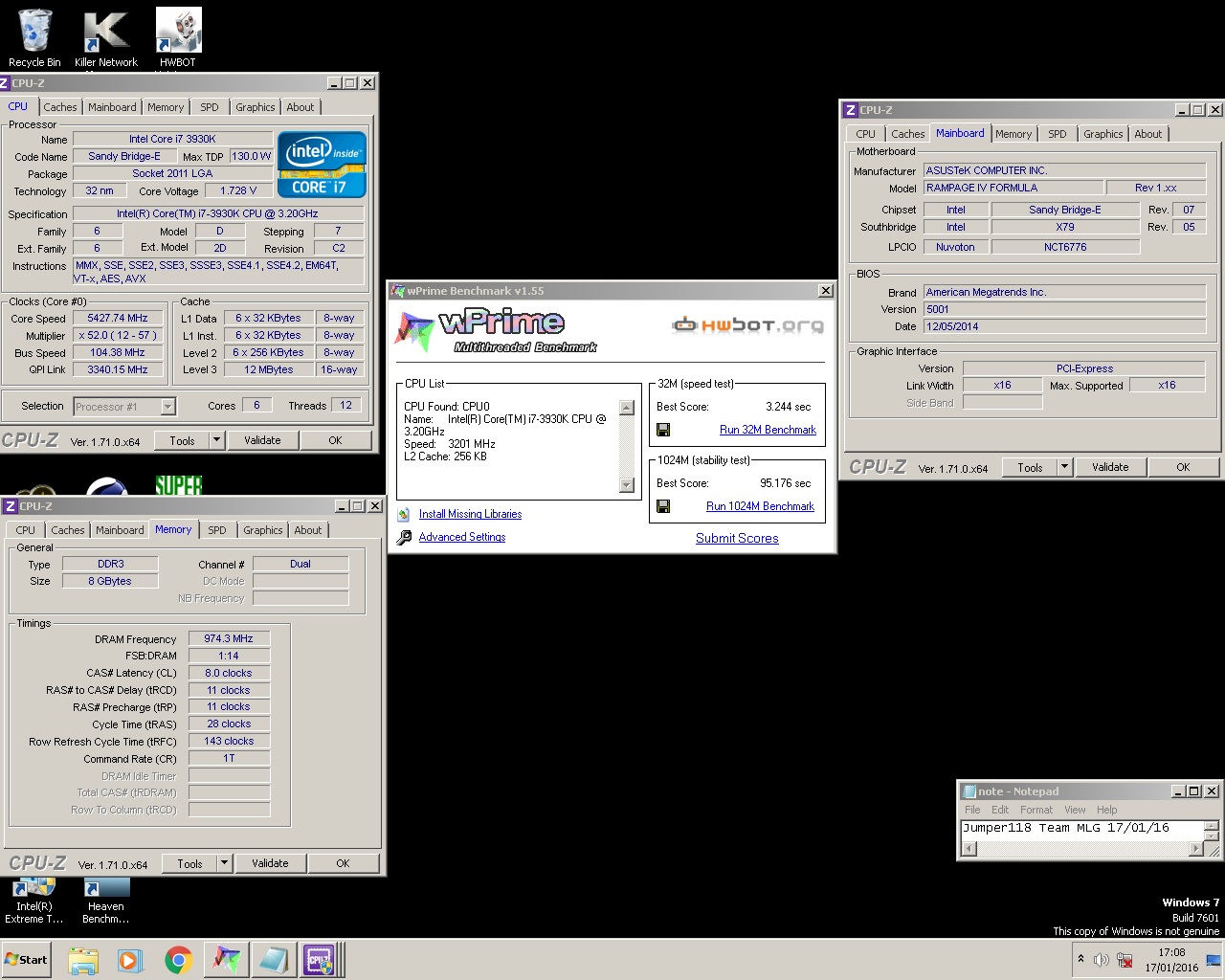
Task: Click Tools button in the CPU tab window
Action: (182, 440)
